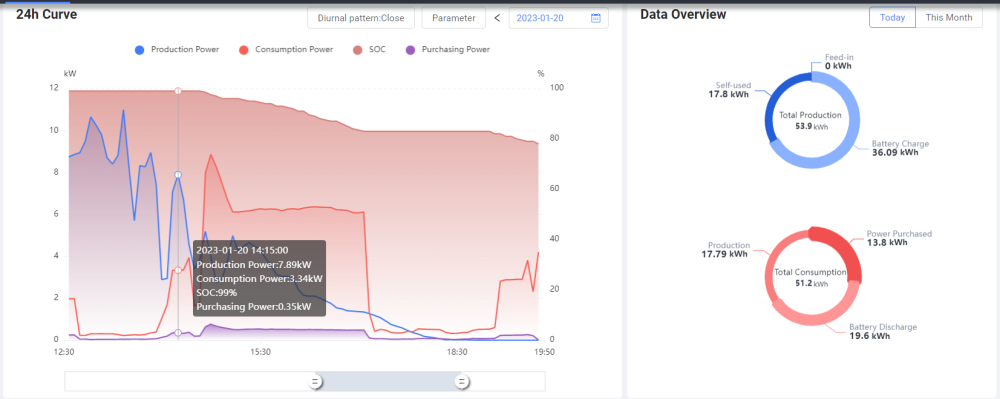
Task: Open the calendar icon in date field
Action: [x=596, y=18]
